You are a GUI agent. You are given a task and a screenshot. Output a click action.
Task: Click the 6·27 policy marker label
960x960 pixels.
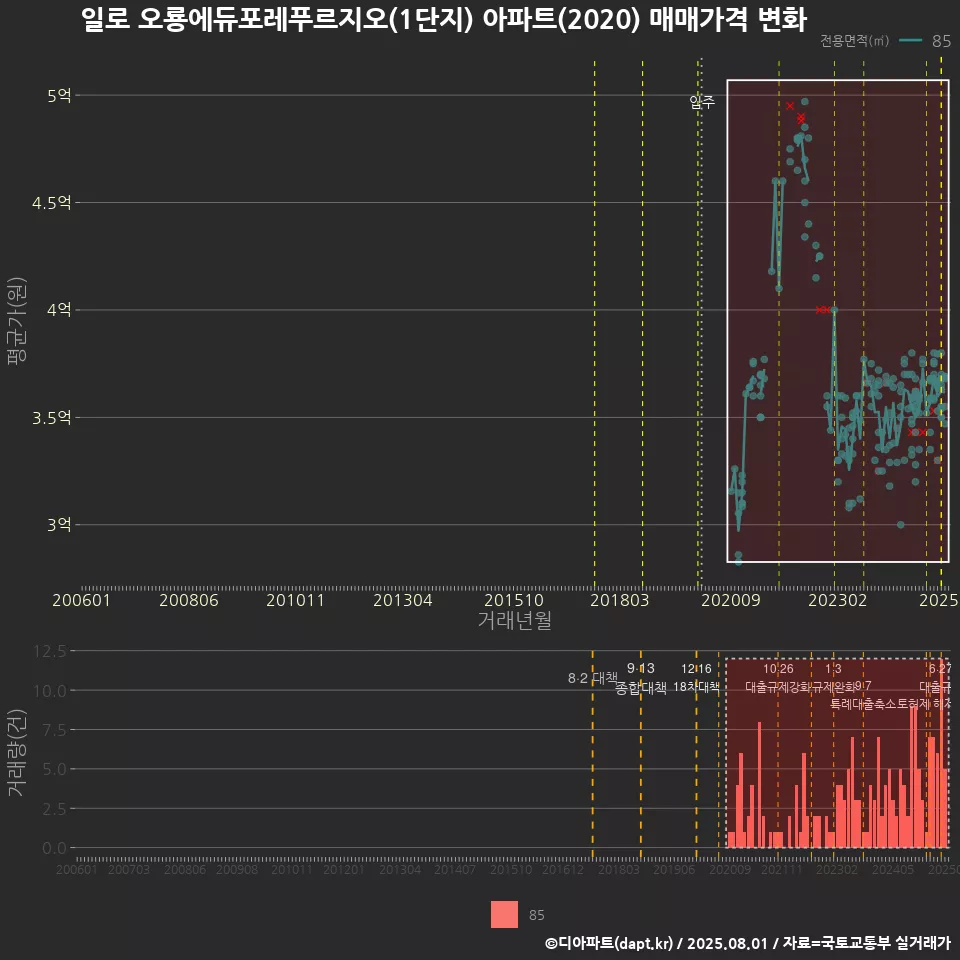click(940, 669)
